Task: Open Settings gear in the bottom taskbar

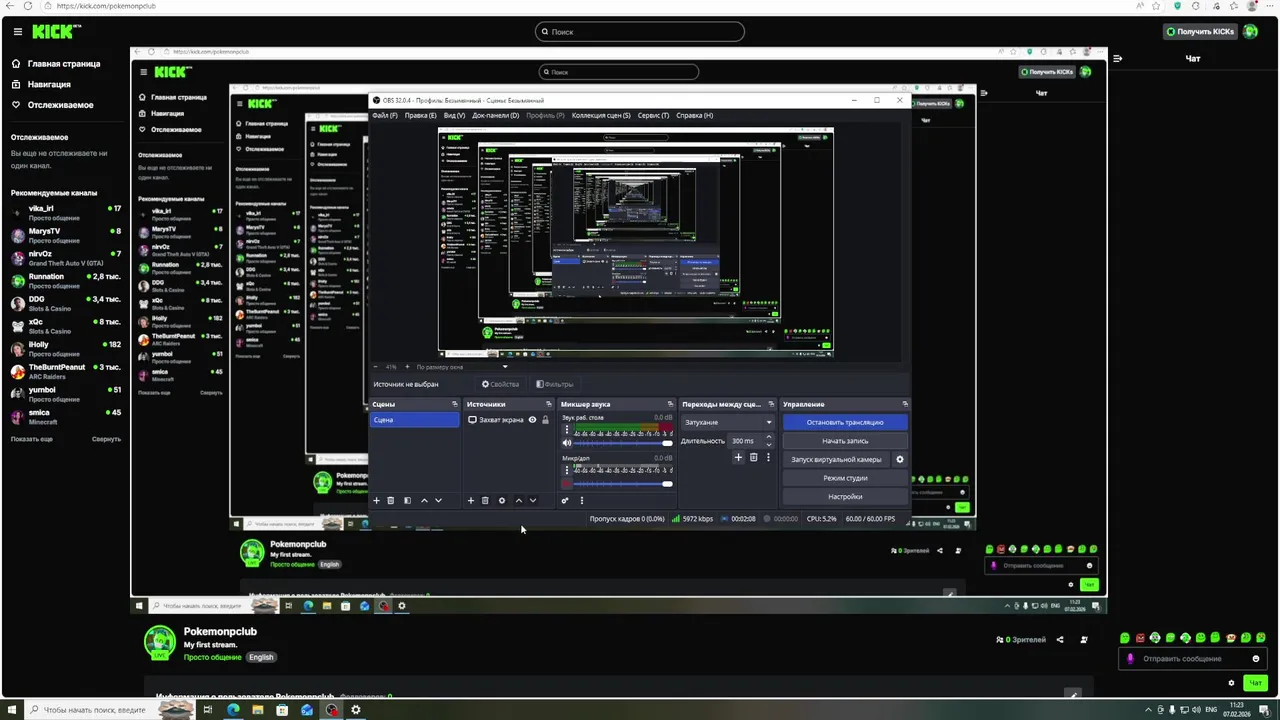Action: click(356, 710)
